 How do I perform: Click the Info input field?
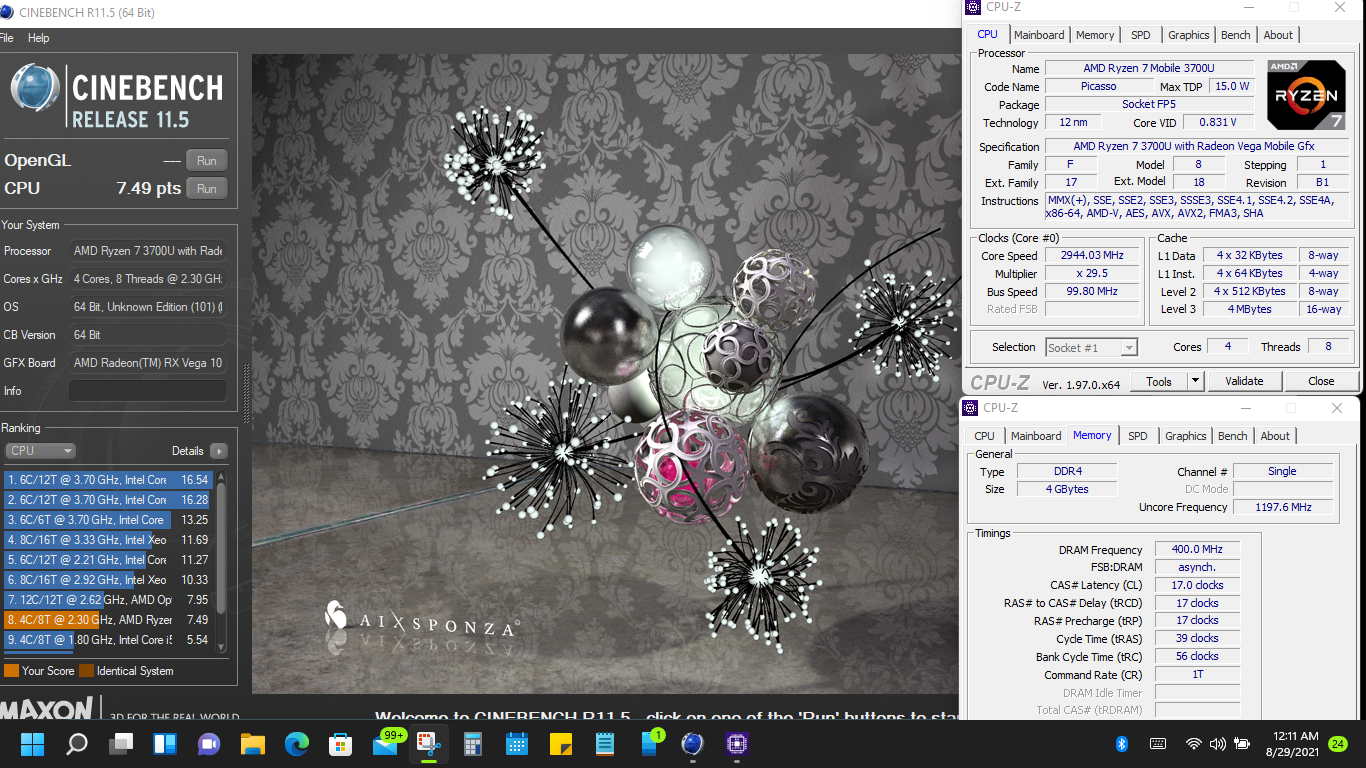148,391
